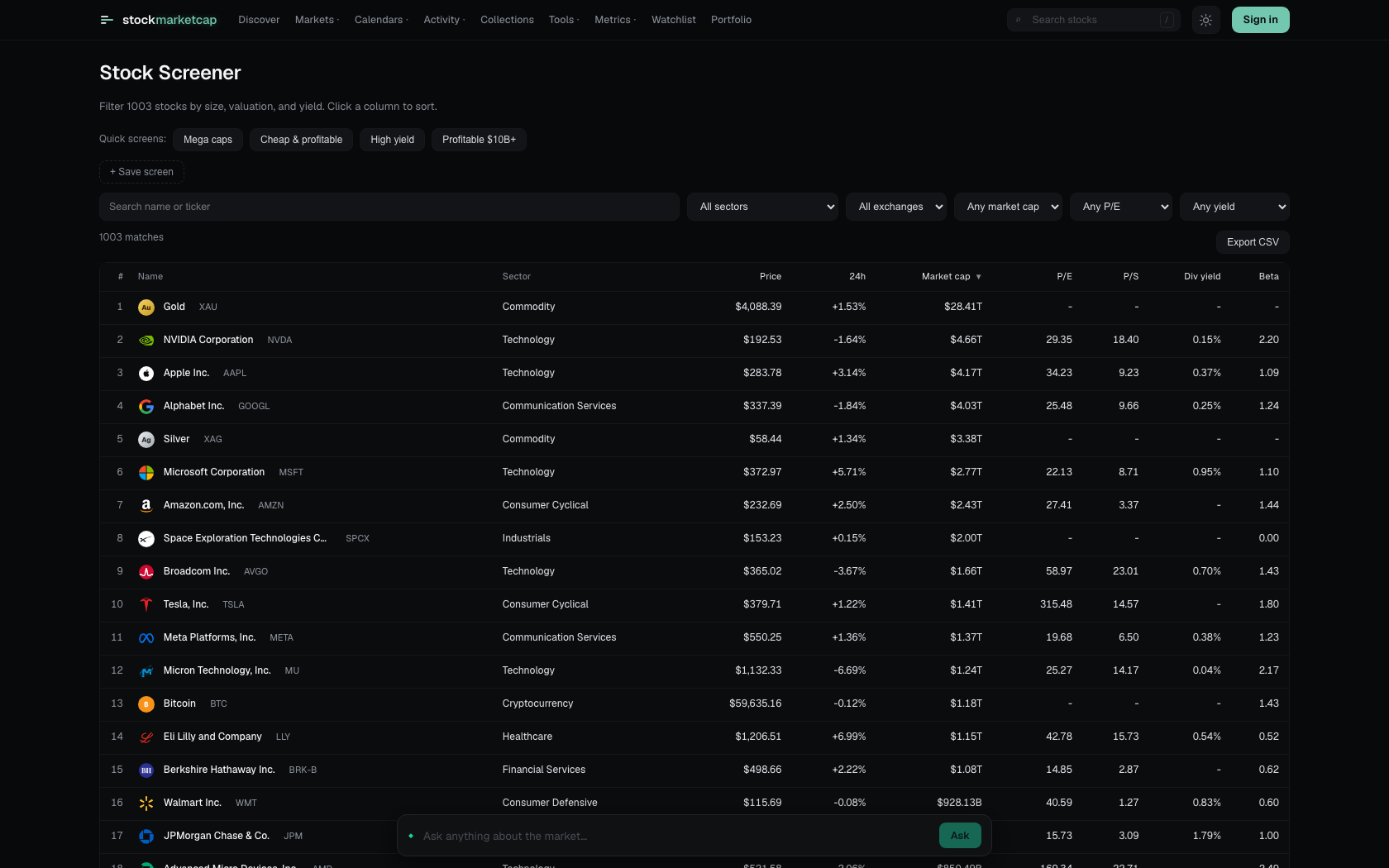Image resolution: width=1389 pixels, height=868 pixels.
Task: Open the Space Exploration Technologies row link
Action: coord(245,538)
